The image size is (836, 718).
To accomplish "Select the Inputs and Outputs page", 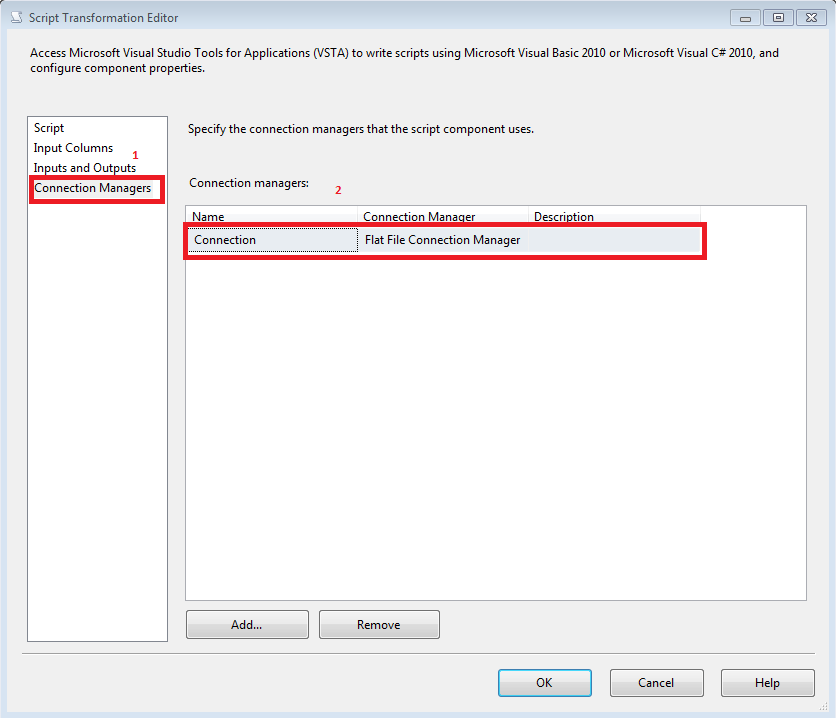I will 83,167.
